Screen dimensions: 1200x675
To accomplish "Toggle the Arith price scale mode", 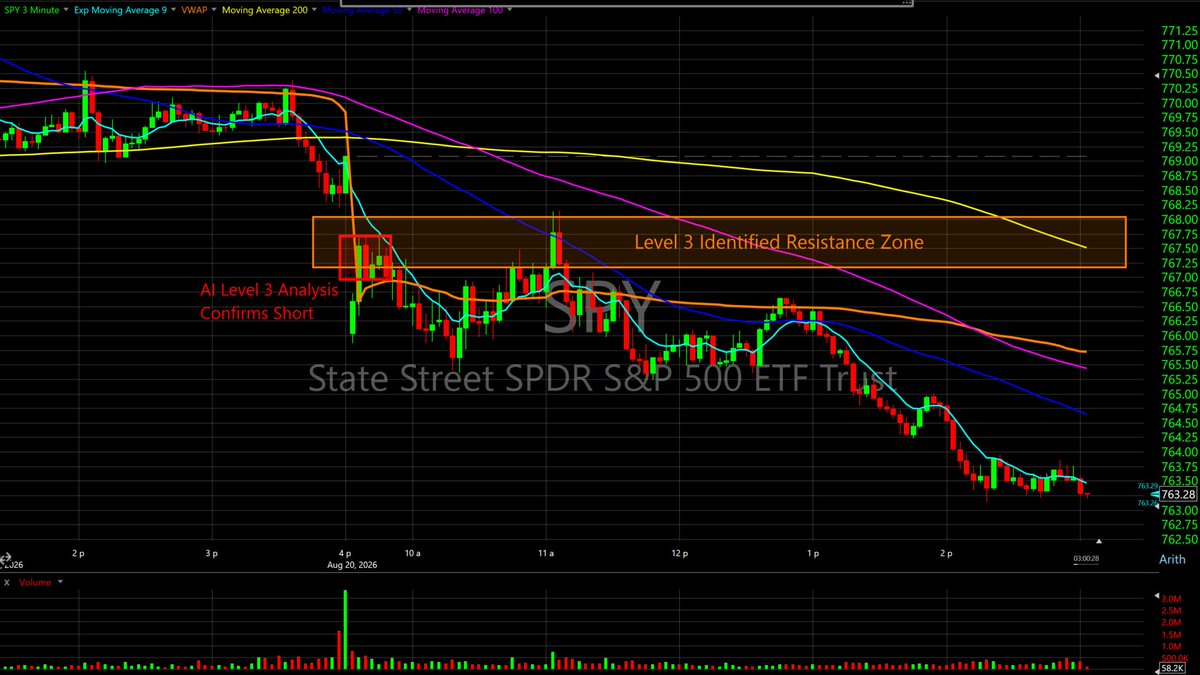I will (x=1173, y=559).
